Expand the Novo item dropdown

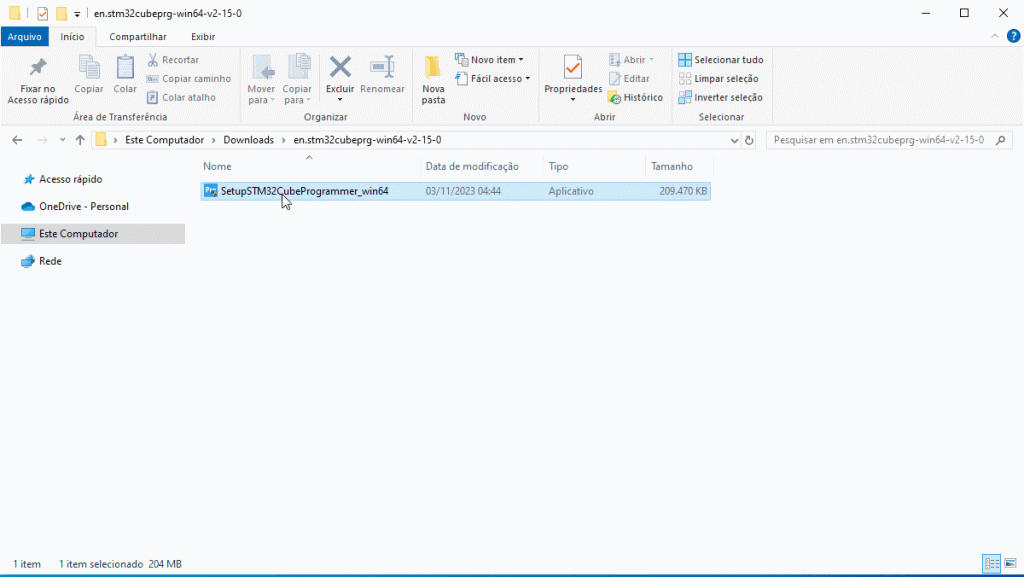490,59
